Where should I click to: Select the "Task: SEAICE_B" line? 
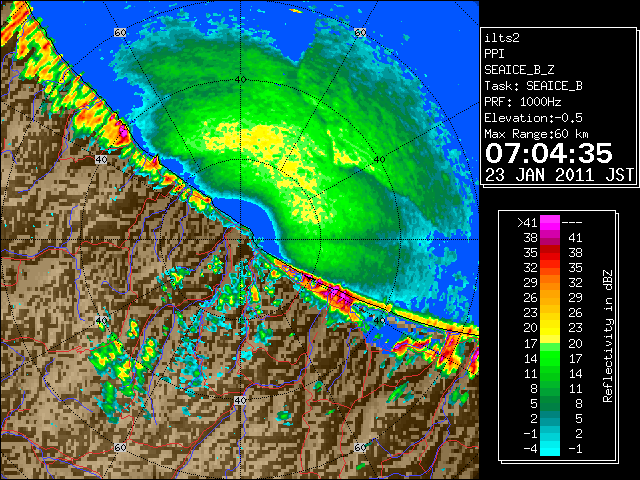coord(533,86)
